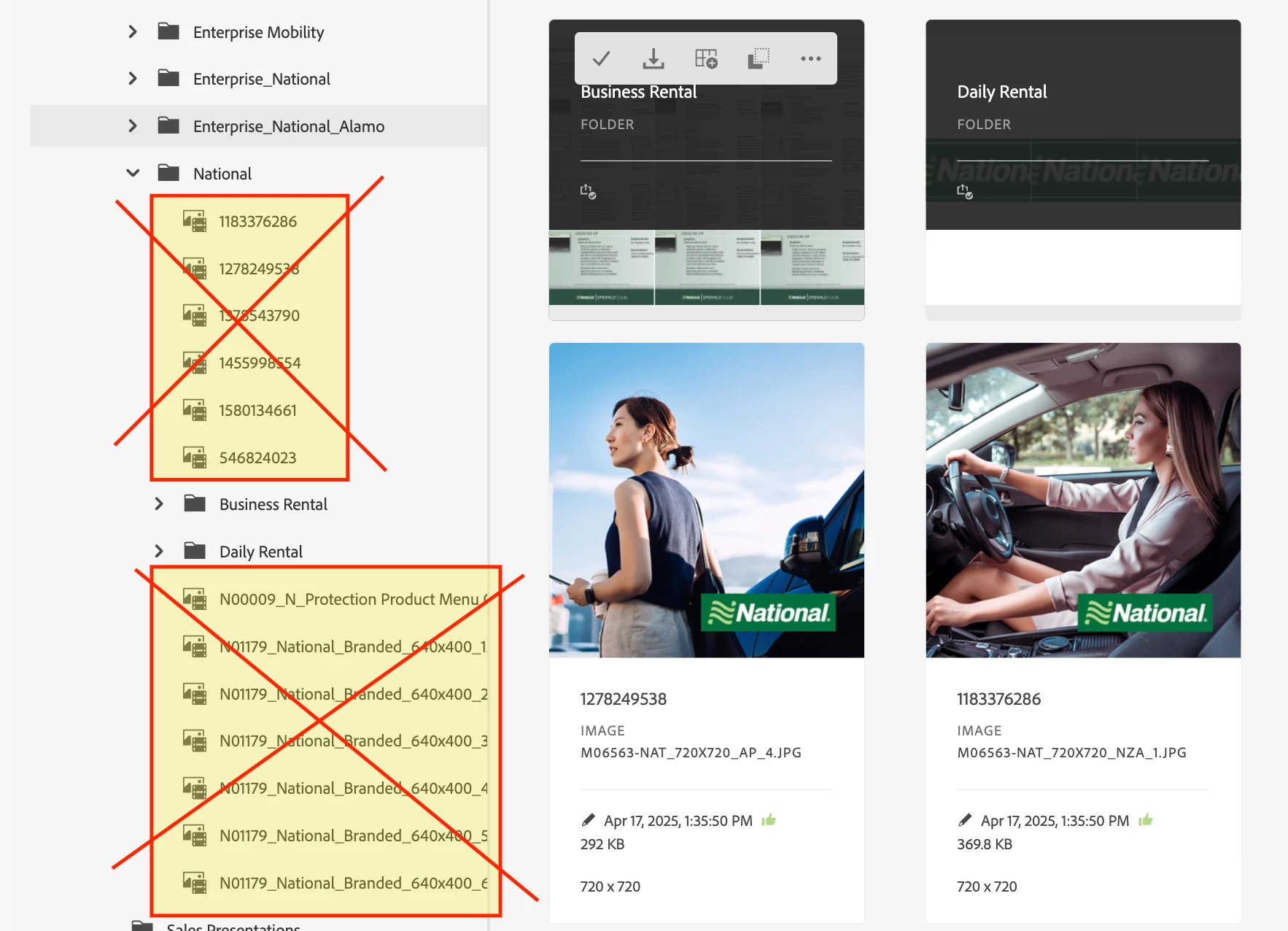Click the pencil icon on asset 1278249538 card
Viewport: 1288px width, 931px height.
pyautogui.click(x=589, y=820)
